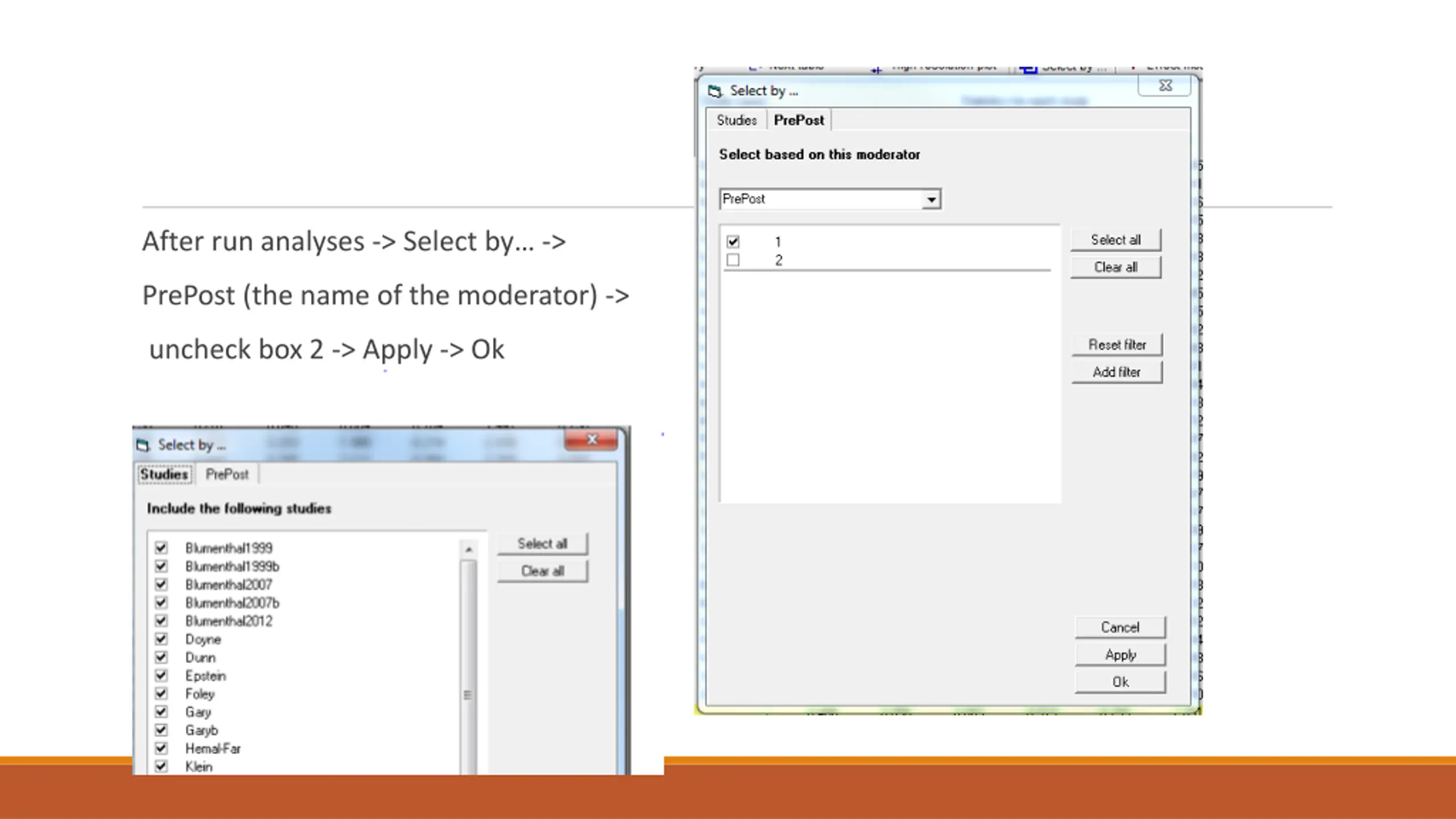Select the Blumenthal2012 study name text
Image resolution: width=1456 pixels, height=819 pixels.
pyautogui.click(x=229, y=621)
